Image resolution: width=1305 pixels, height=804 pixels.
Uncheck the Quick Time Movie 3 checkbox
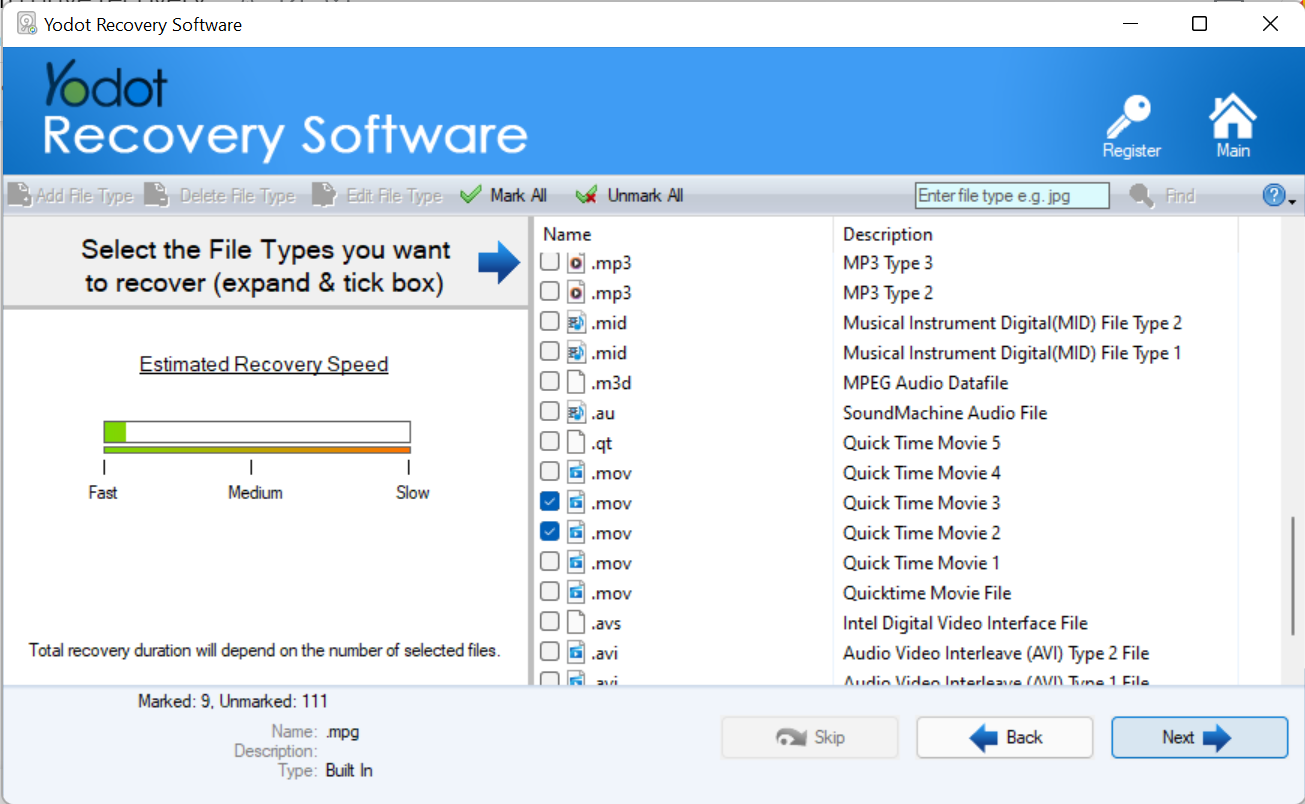[549, 502]
